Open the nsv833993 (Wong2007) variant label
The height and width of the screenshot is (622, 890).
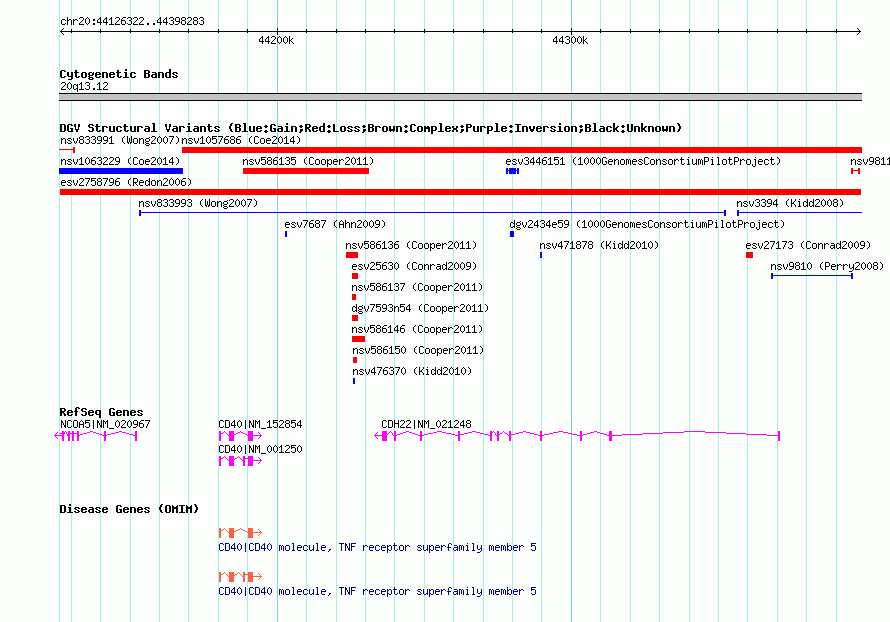click(x=198, y=203)
